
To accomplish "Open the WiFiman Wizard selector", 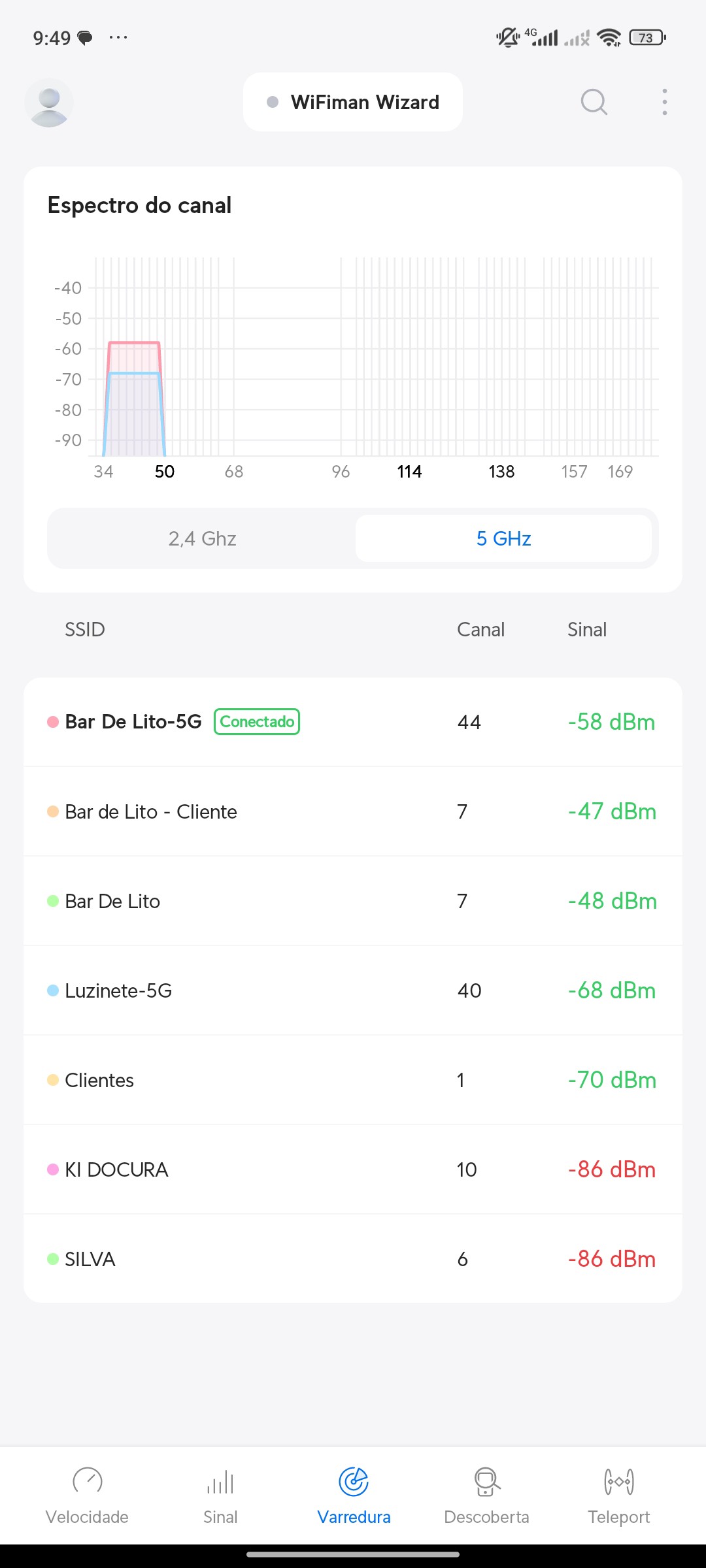I will coord(353,102).
